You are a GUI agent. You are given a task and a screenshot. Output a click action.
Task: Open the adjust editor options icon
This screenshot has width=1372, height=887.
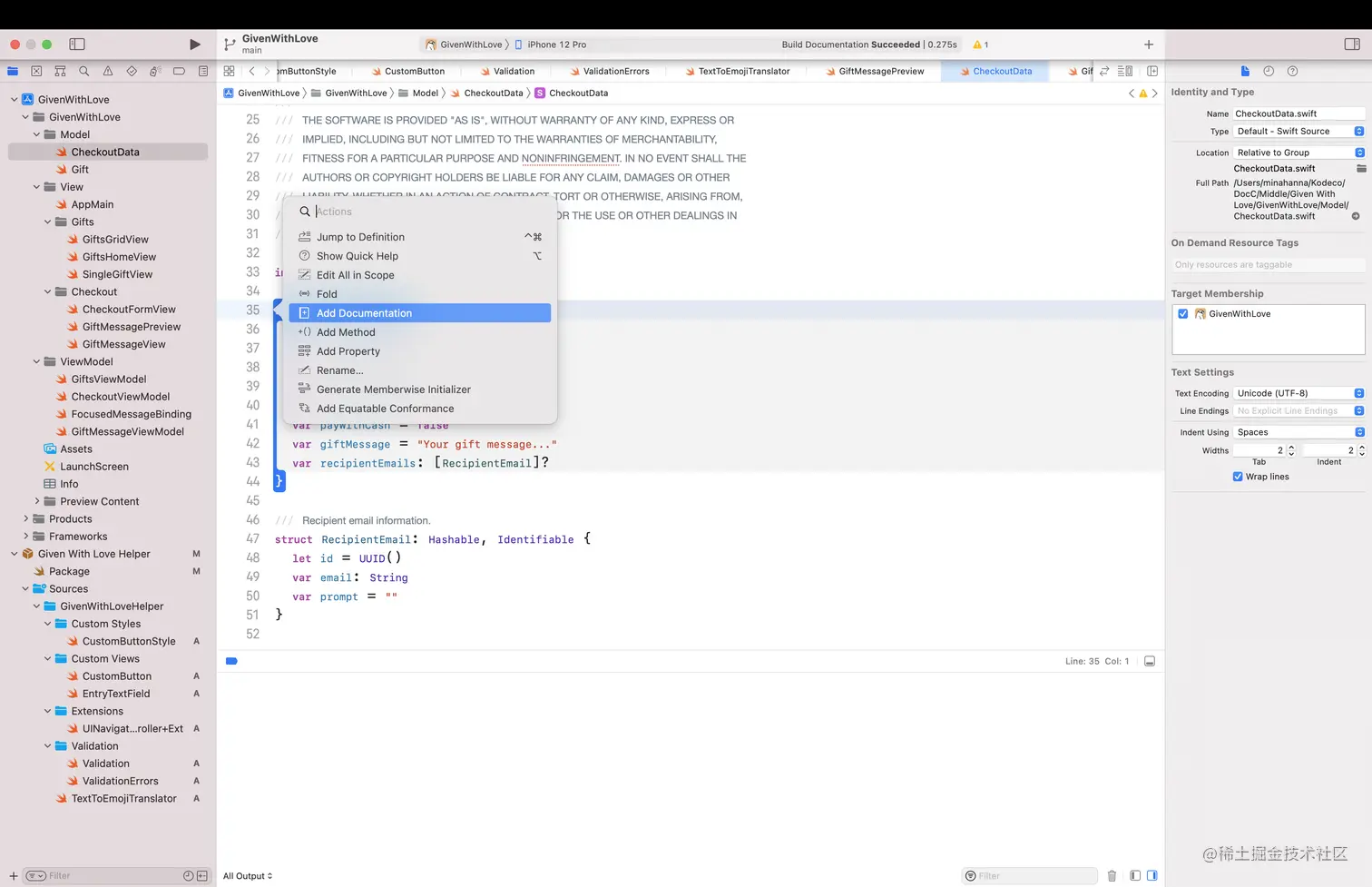[1125, 71]
